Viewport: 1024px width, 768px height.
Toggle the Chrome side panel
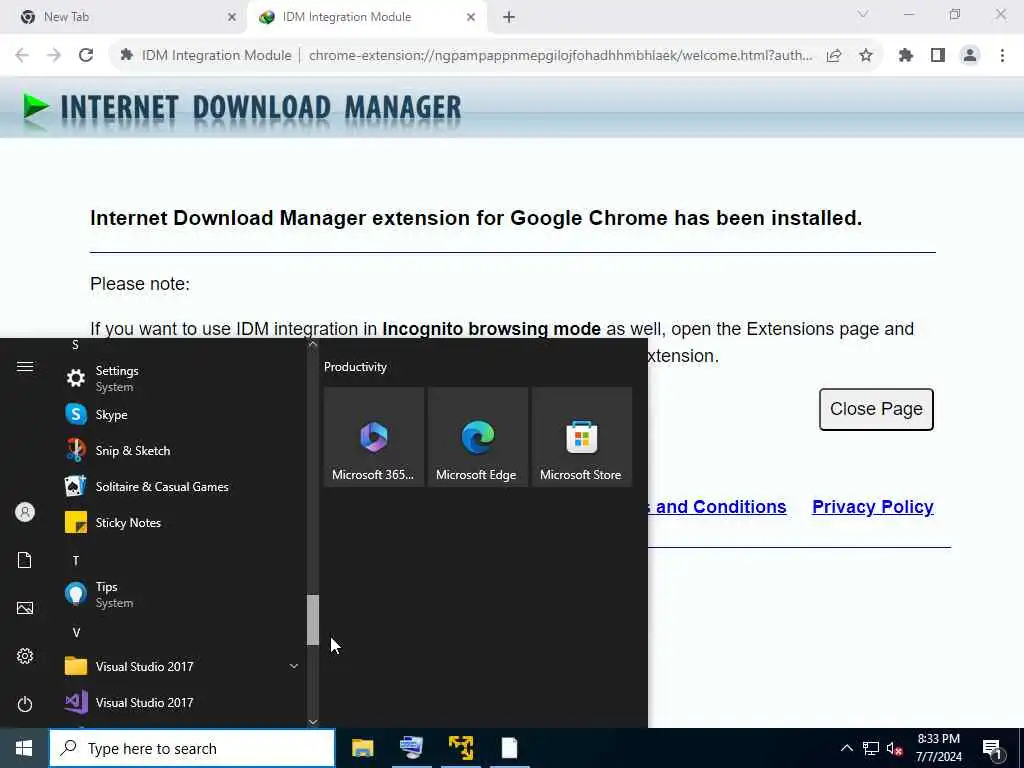click(938, 56)
